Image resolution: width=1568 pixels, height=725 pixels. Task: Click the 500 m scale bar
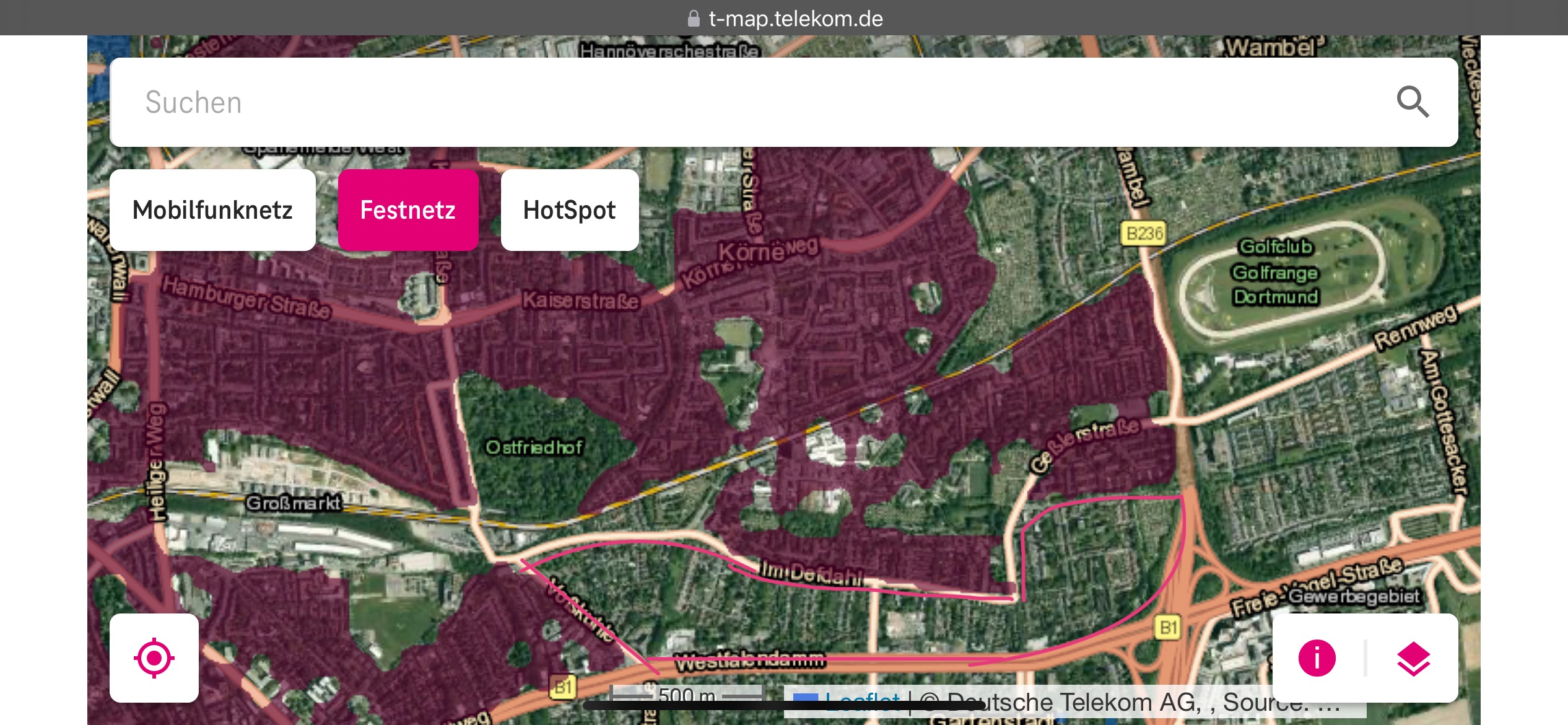pyautogui.click(x=686, y=695)
